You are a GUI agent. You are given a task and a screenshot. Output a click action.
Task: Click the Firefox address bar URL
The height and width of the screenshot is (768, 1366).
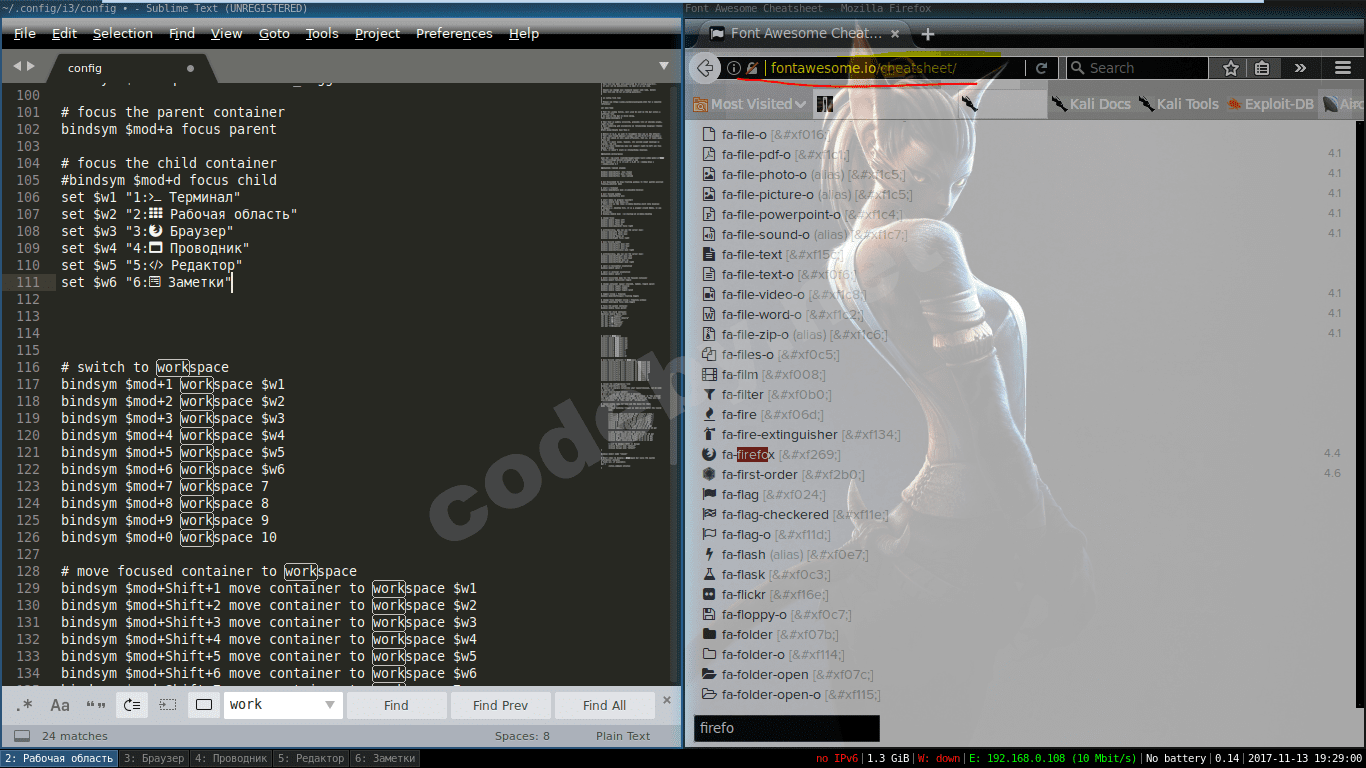point(863,68)
